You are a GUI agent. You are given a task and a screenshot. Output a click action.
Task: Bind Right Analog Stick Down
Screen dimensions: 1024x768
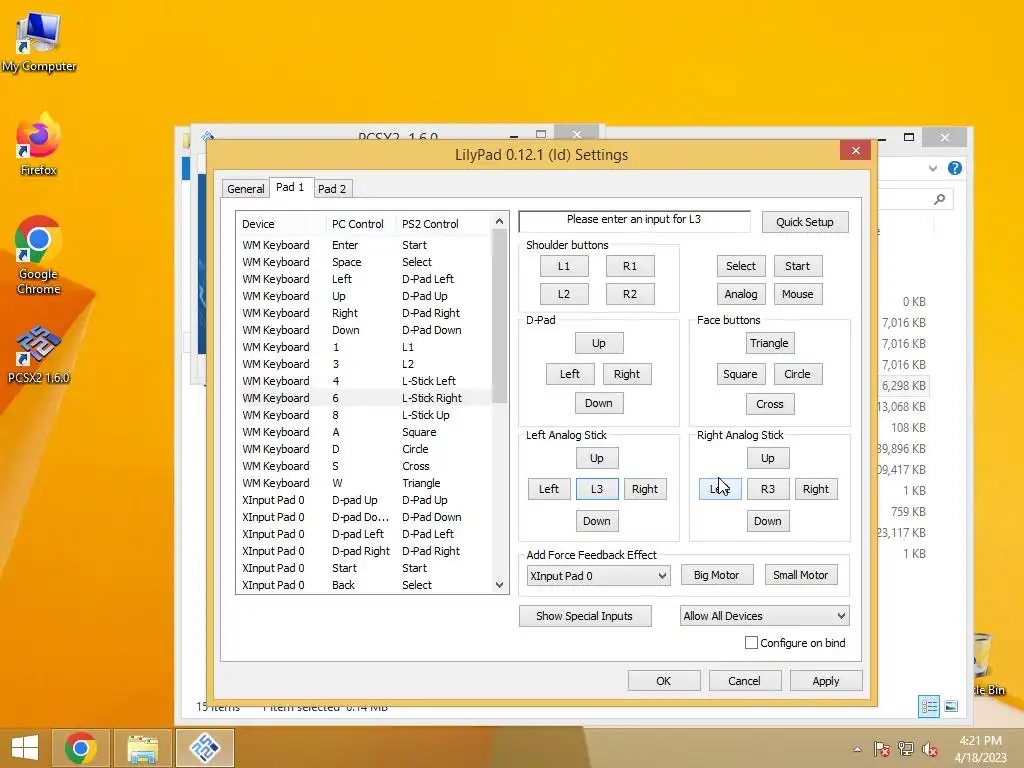(x=768, y=521)
